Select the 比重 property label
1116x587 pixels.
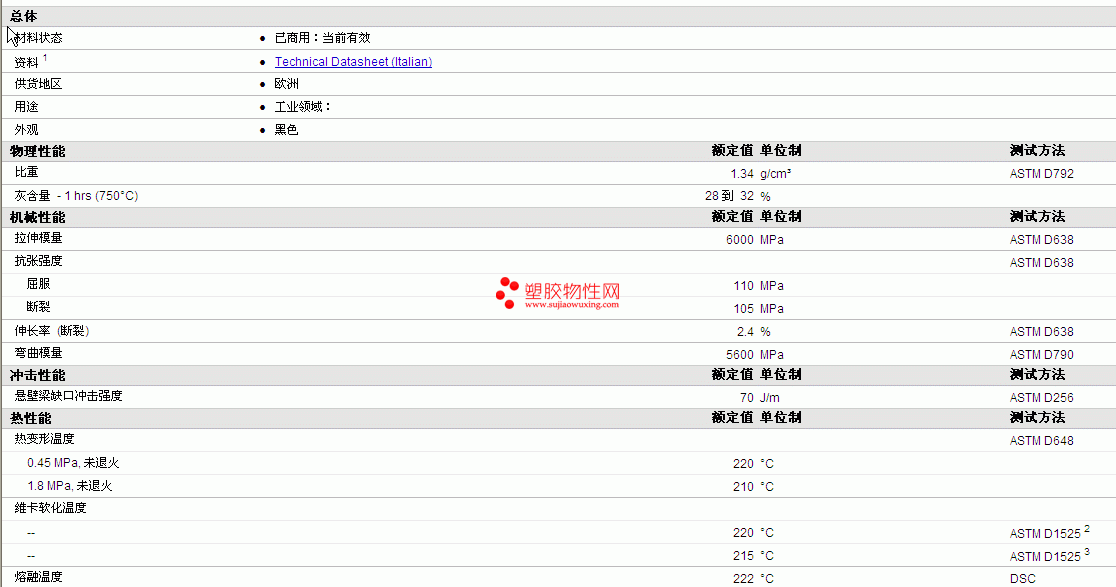click(26, 172)
